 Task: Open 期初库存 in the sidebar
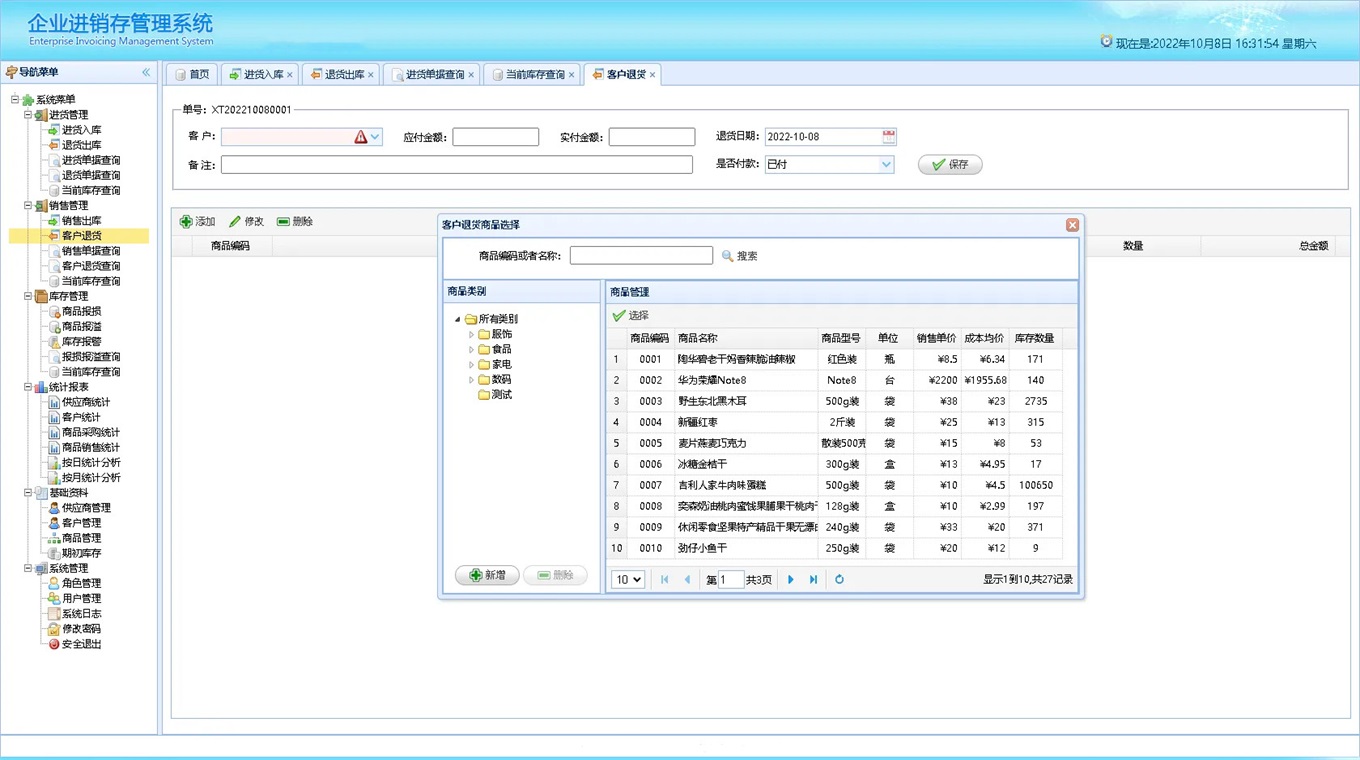pyautogui.click(x=81, y=553)
